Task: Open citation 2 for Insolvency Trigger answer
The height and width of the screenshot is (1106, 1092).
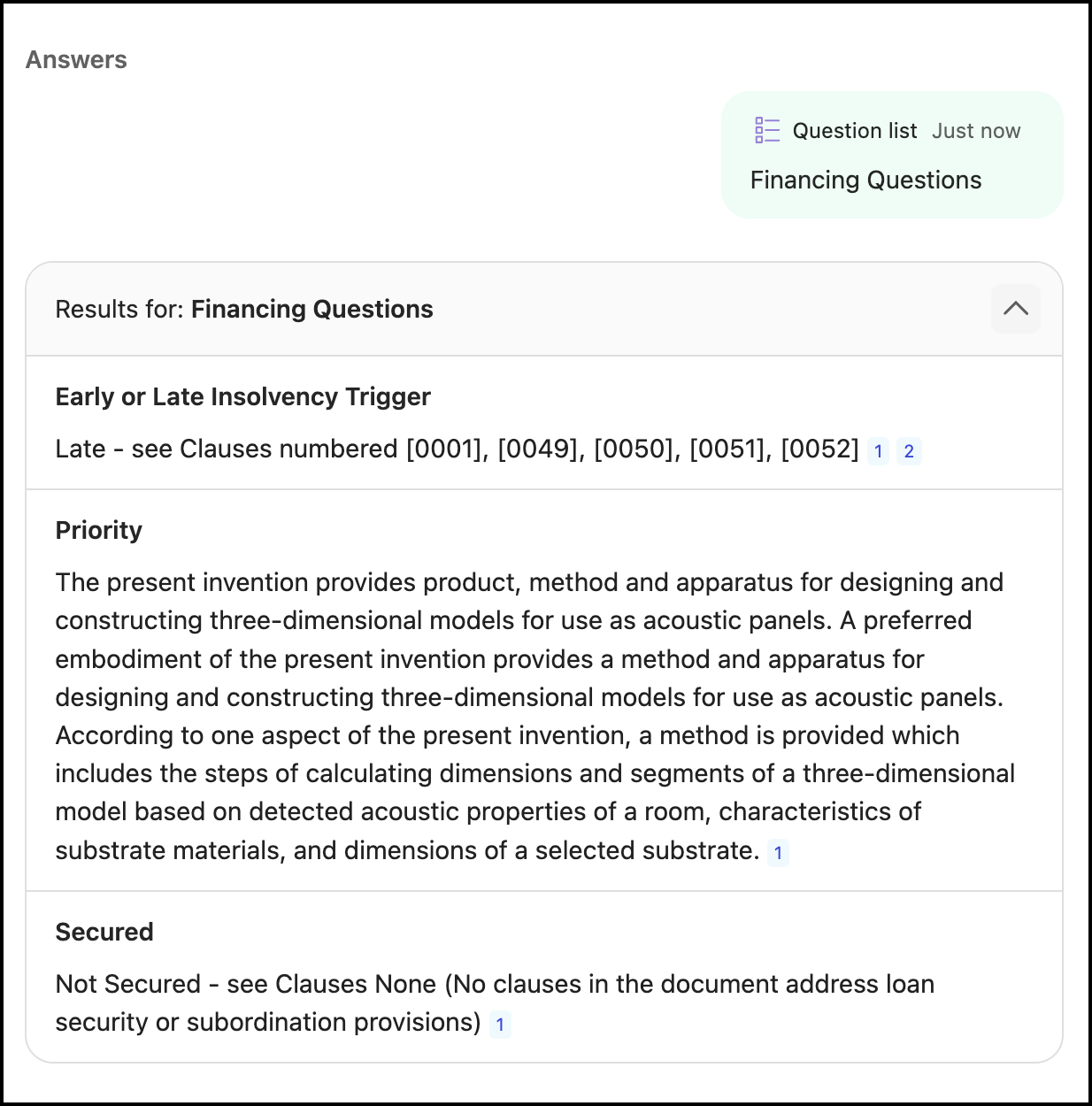Action: (x=909, y=451)
